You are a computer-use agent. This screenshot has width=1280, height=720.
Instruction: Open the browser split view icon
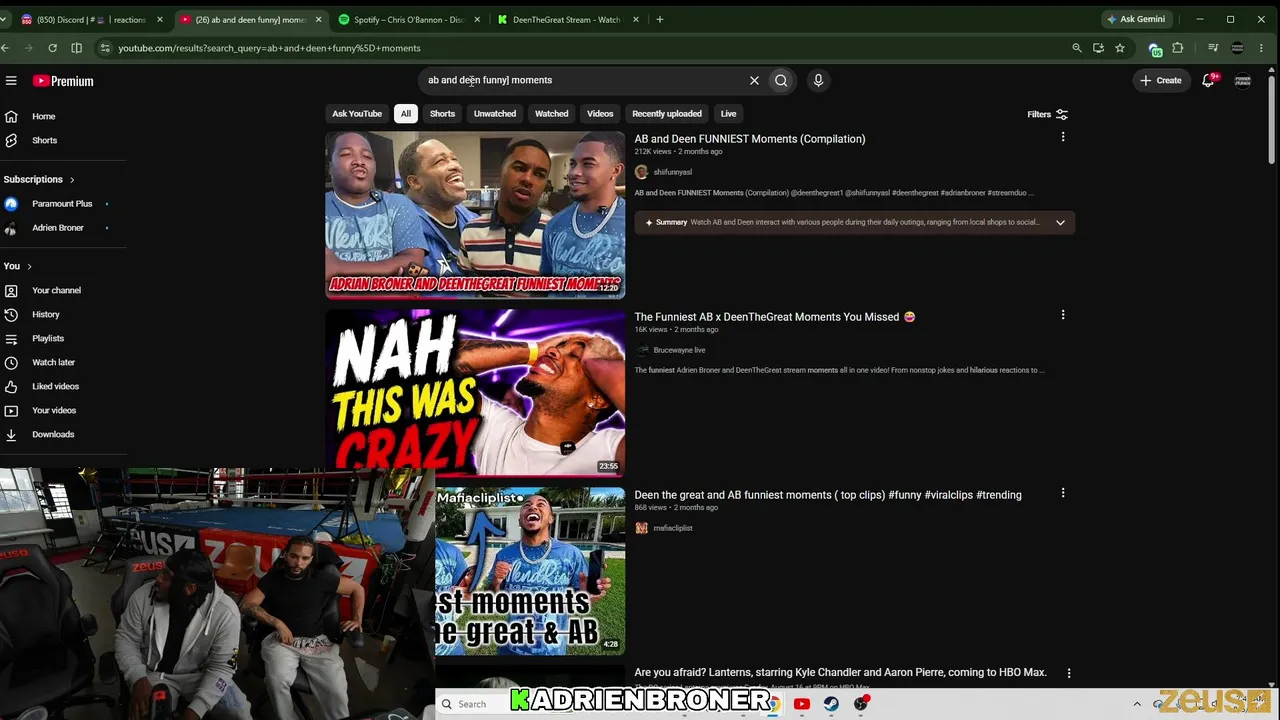77,48
